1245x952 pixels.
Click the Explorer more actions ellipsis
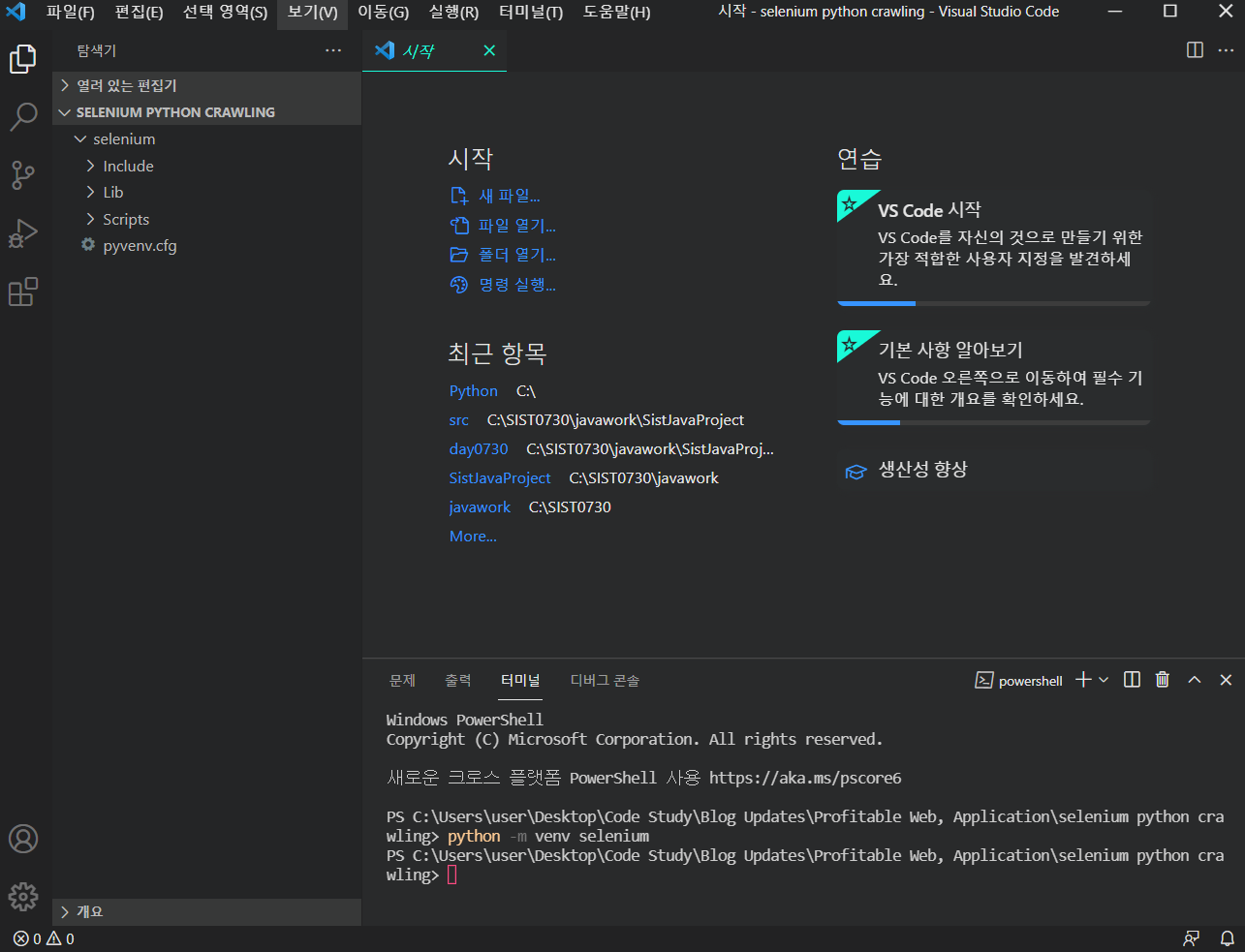click(333, 50)
